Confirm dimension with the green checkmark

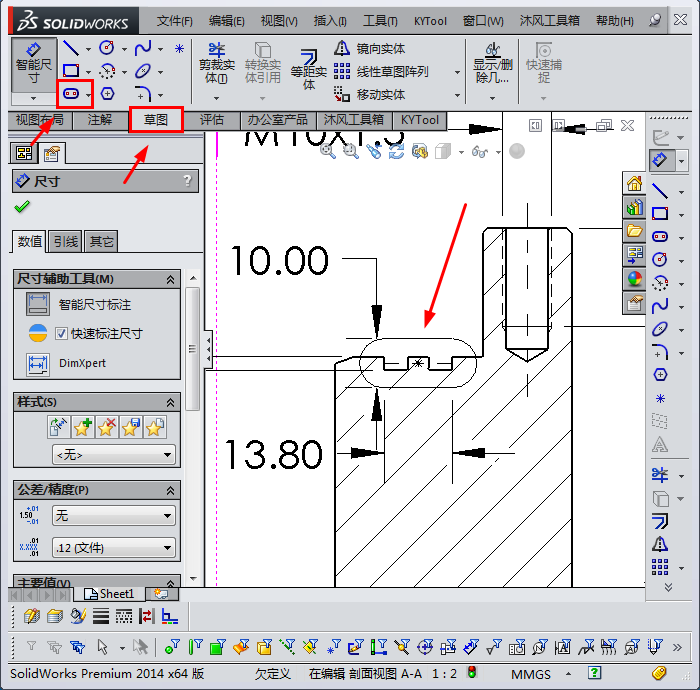pyautogui.click(x=22, y=207)
